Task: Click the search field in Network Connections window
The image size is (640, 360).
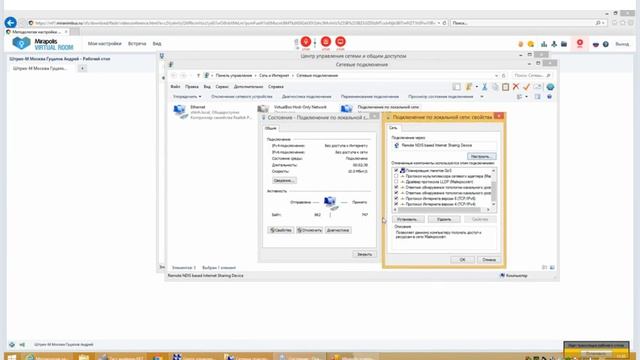Action: click(x=532, y=76)
